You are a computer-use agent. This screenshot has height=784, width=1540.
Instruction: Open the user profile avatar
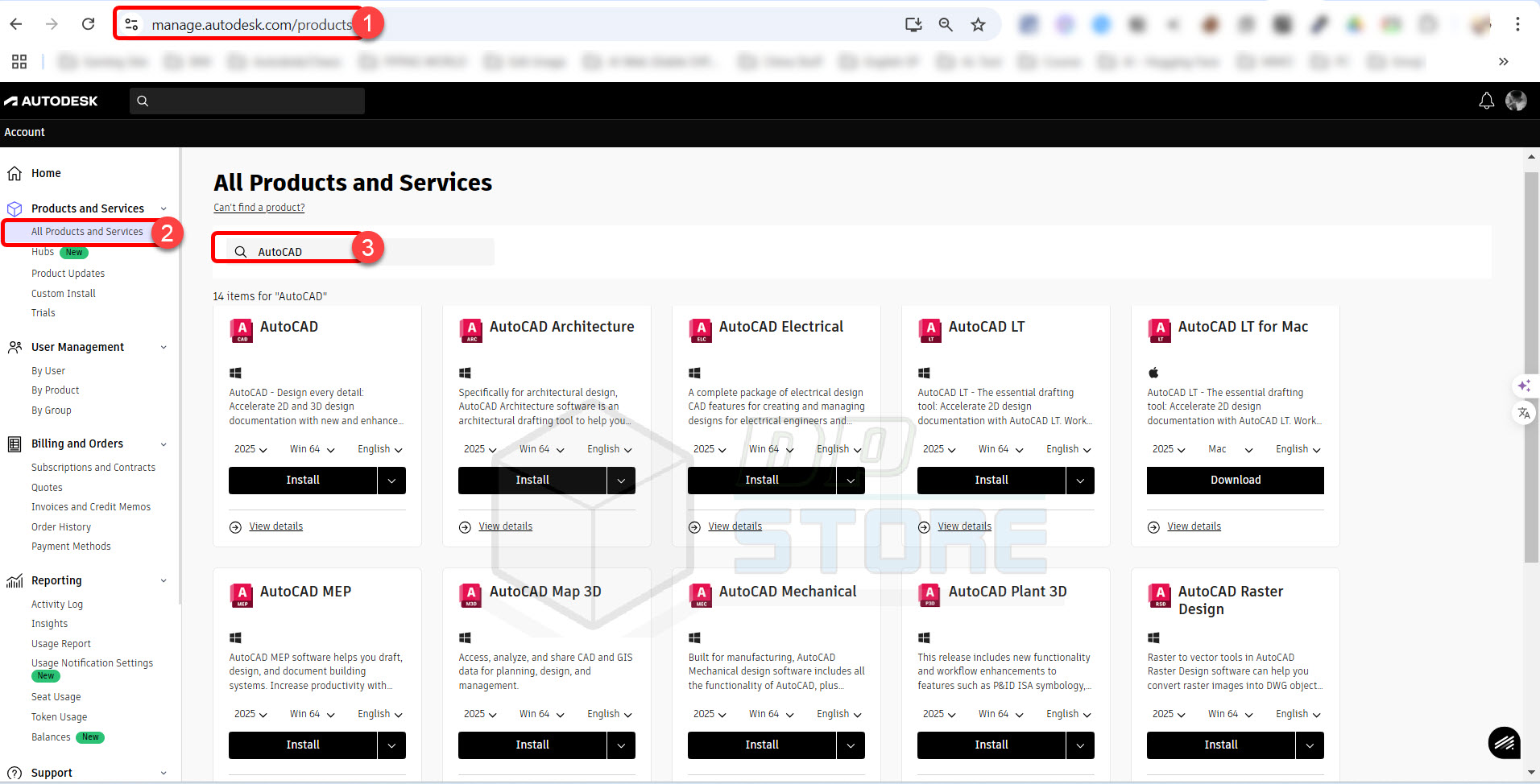click(x=1516, y=101)
